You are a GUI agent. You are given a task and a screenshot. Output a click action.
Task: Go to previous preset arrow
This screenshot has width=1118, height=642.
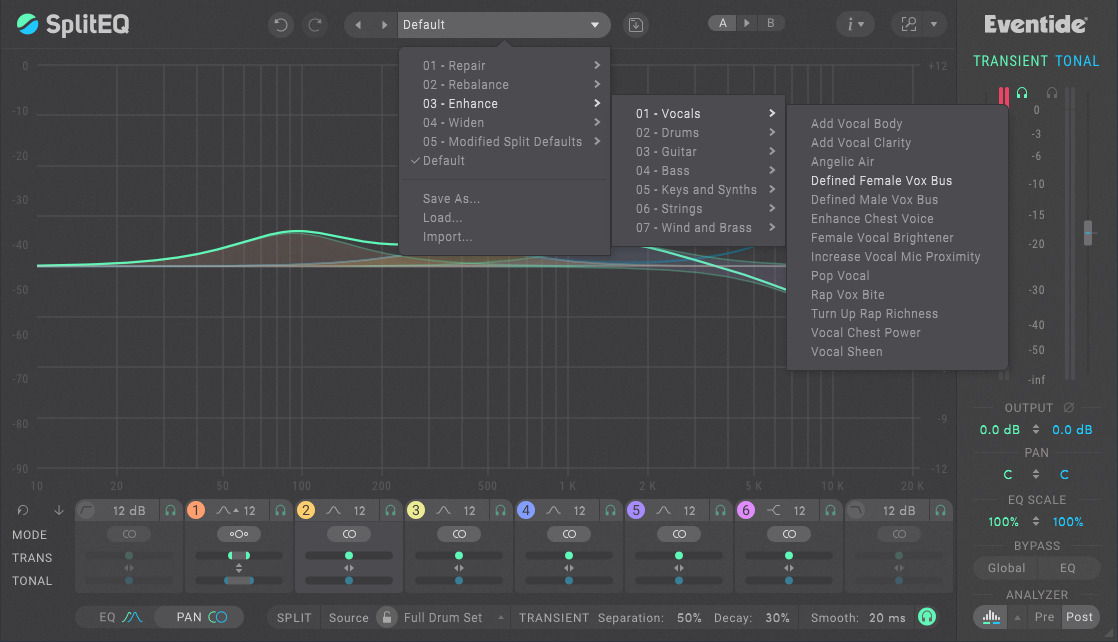(x=358, y=25)
